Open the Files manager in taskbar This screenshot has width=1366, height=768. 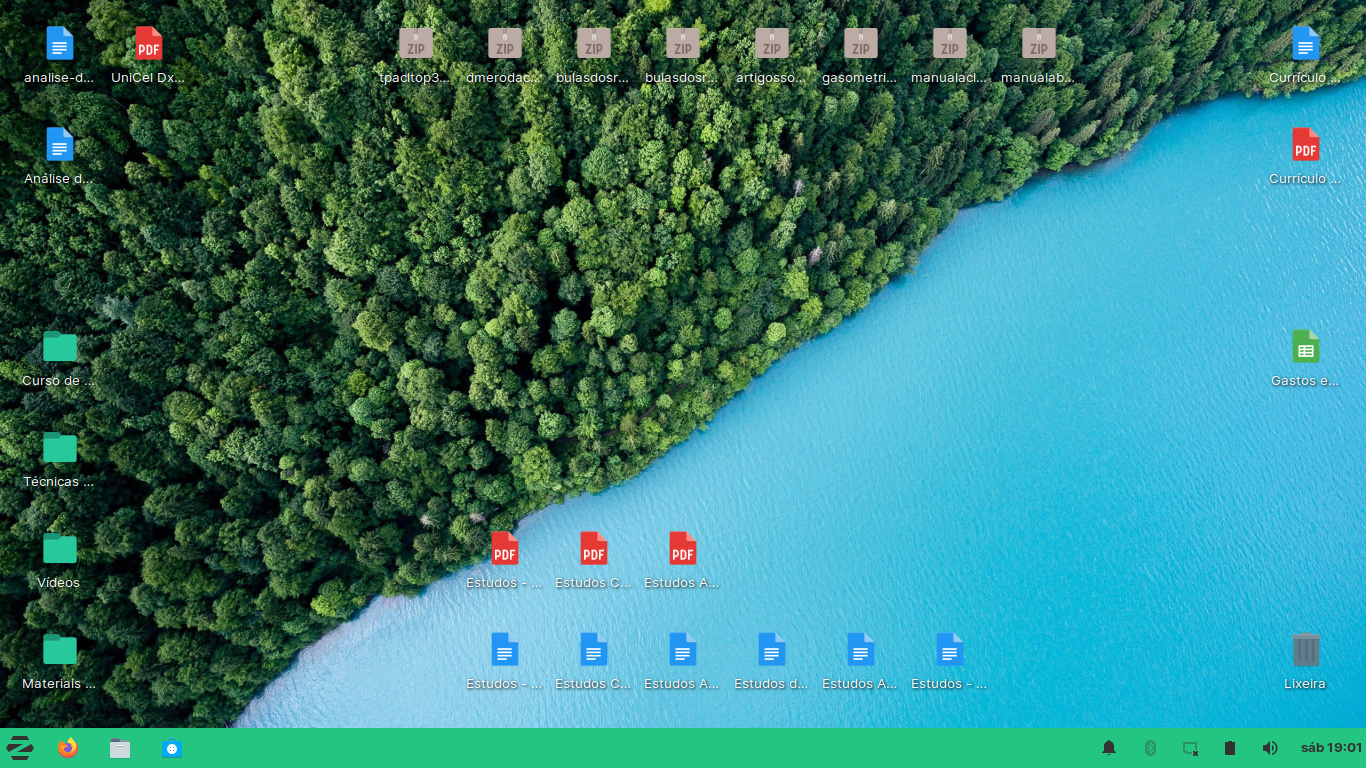120,748
